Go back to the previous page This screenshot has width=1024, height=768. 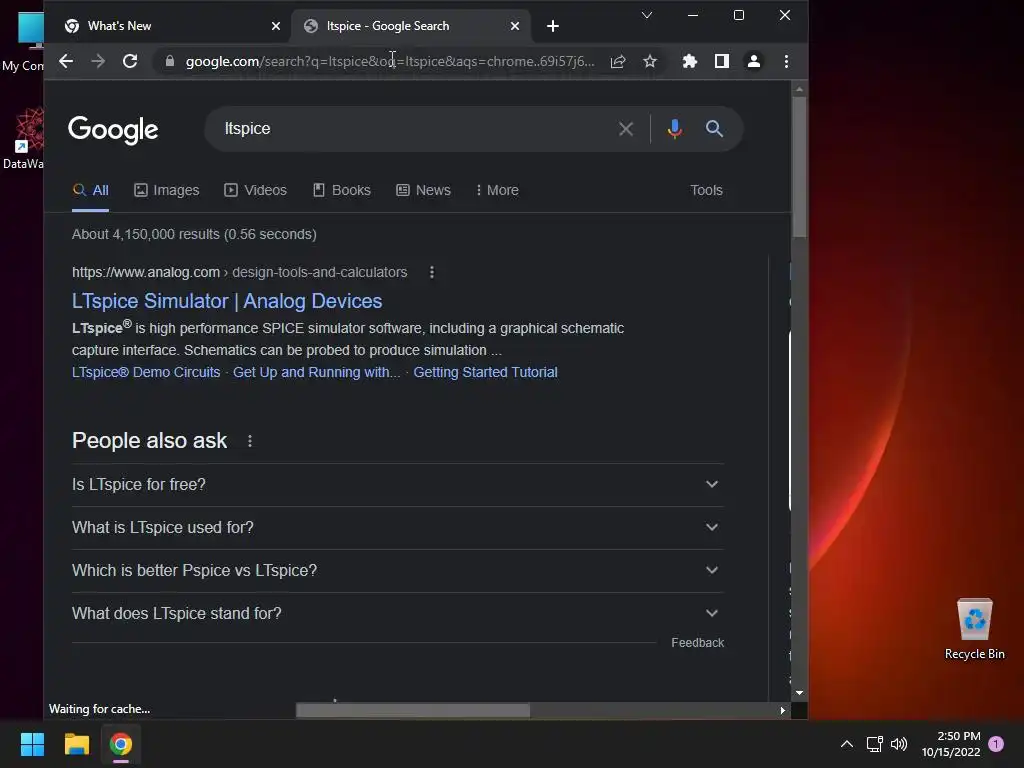pyautogui.click(x=66, y=61)
